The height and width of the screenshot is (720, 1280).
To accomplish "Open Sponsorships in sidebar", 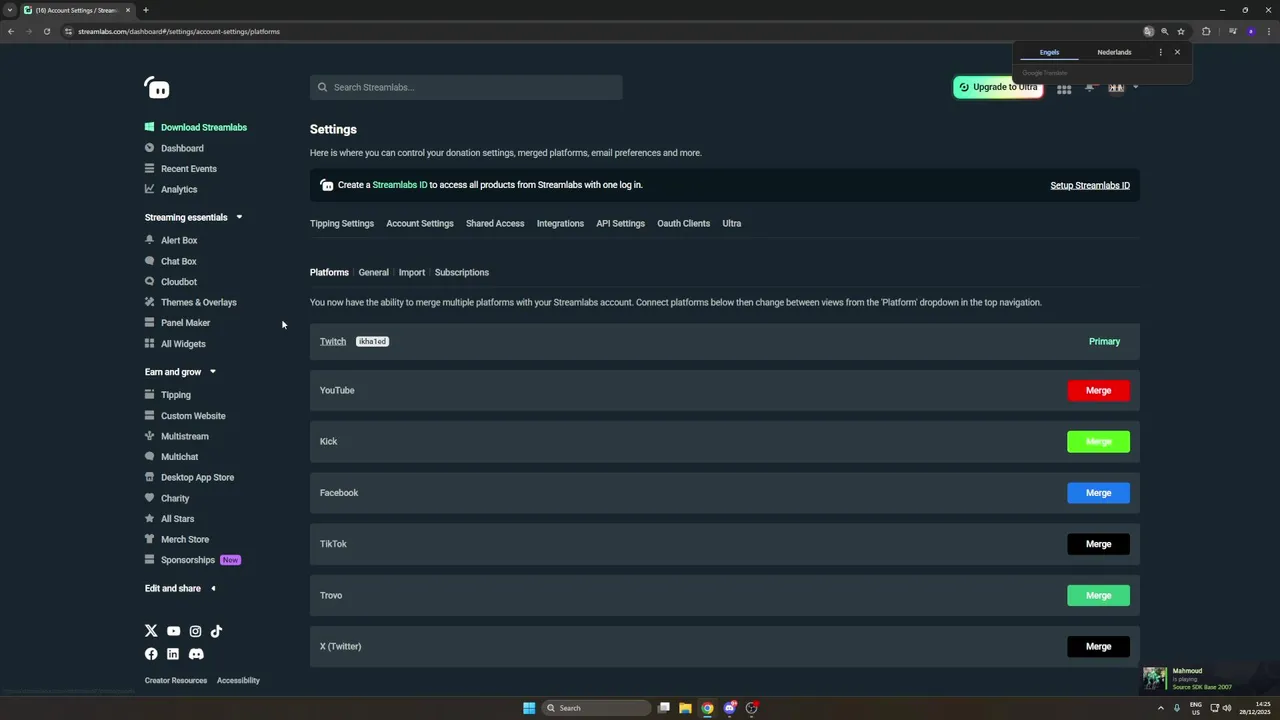I will click(192, 560).
